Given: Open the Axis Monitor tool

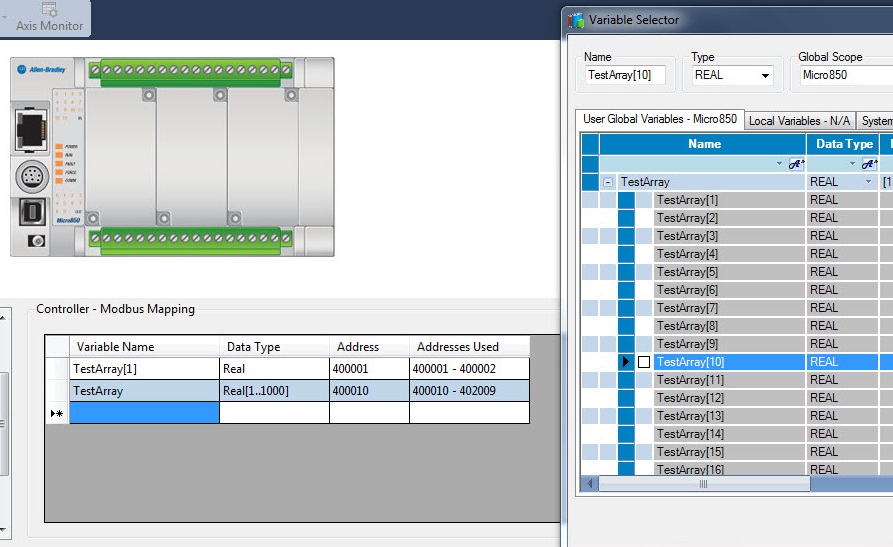Looking at the screenshot, I should 49,18.
